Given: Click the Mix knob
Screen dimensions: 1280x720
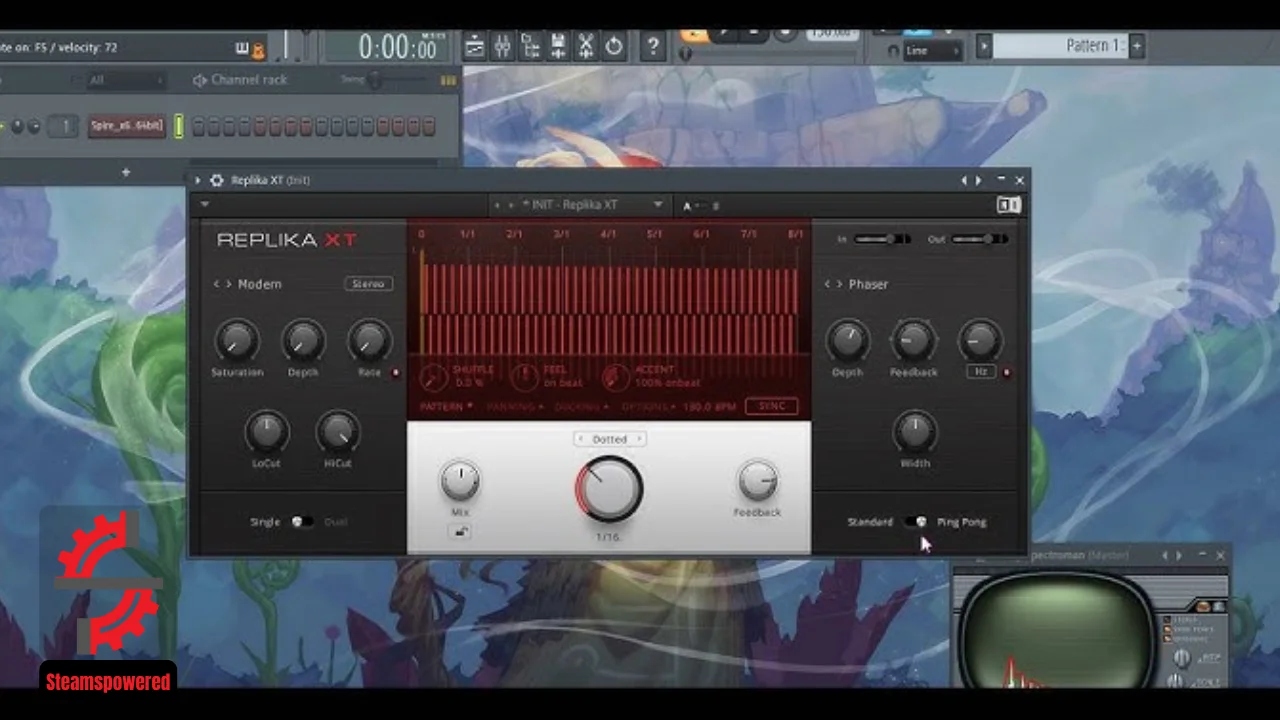Looking at the screenshot, I should point(460,481).
